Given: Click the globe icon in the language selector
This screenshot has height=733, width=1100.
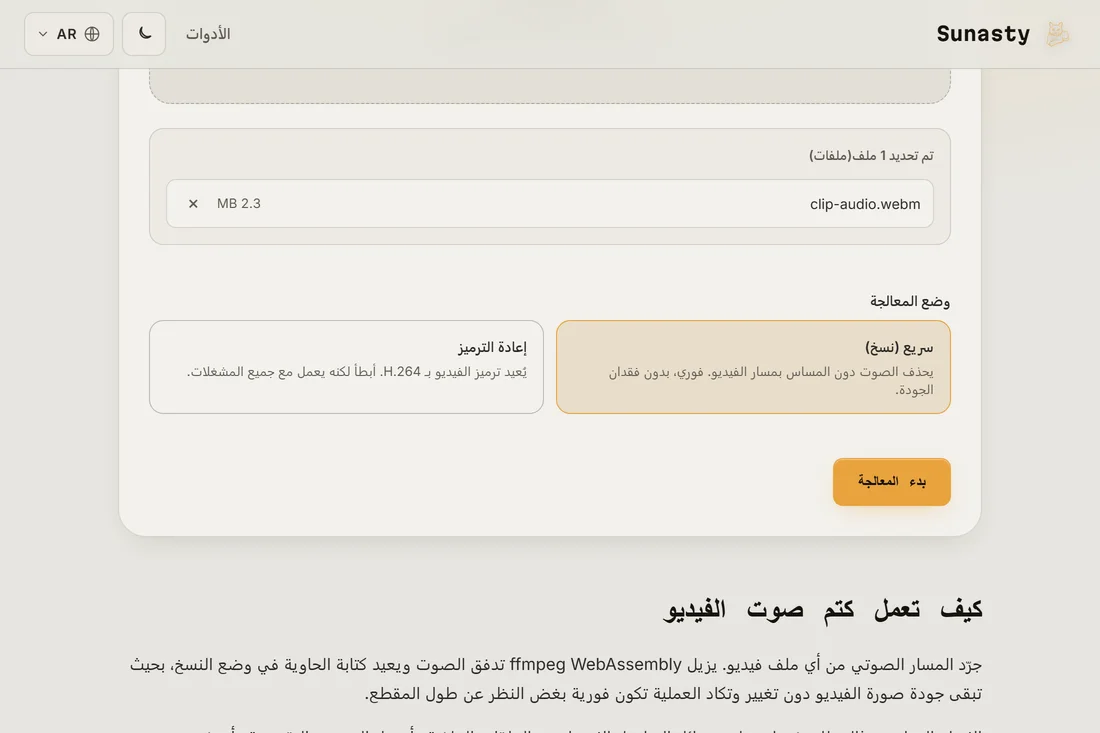Looking at the screenshot, I should [92, 34].
